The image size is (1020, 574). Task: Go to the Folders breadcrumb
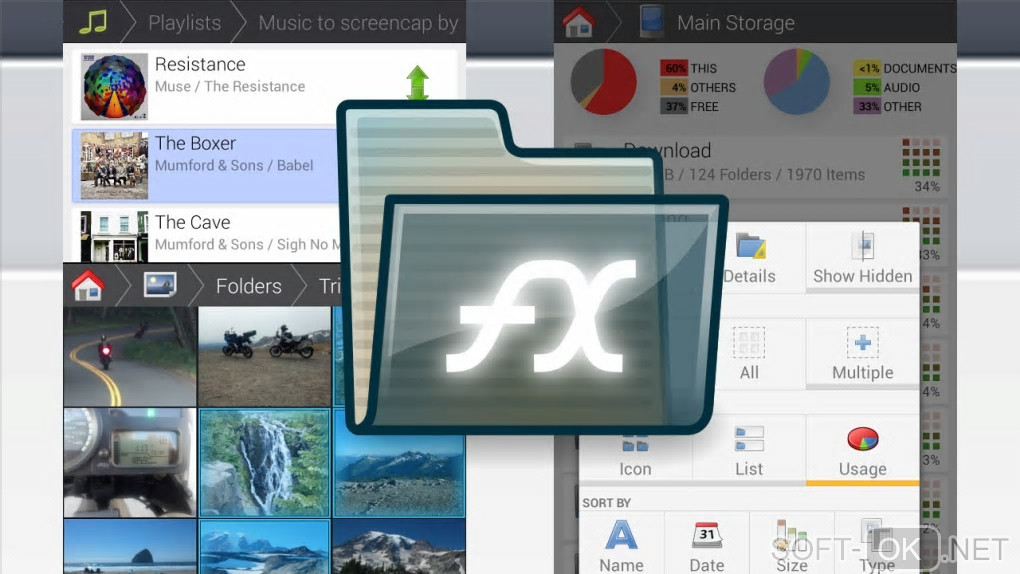tap(248, 286)
